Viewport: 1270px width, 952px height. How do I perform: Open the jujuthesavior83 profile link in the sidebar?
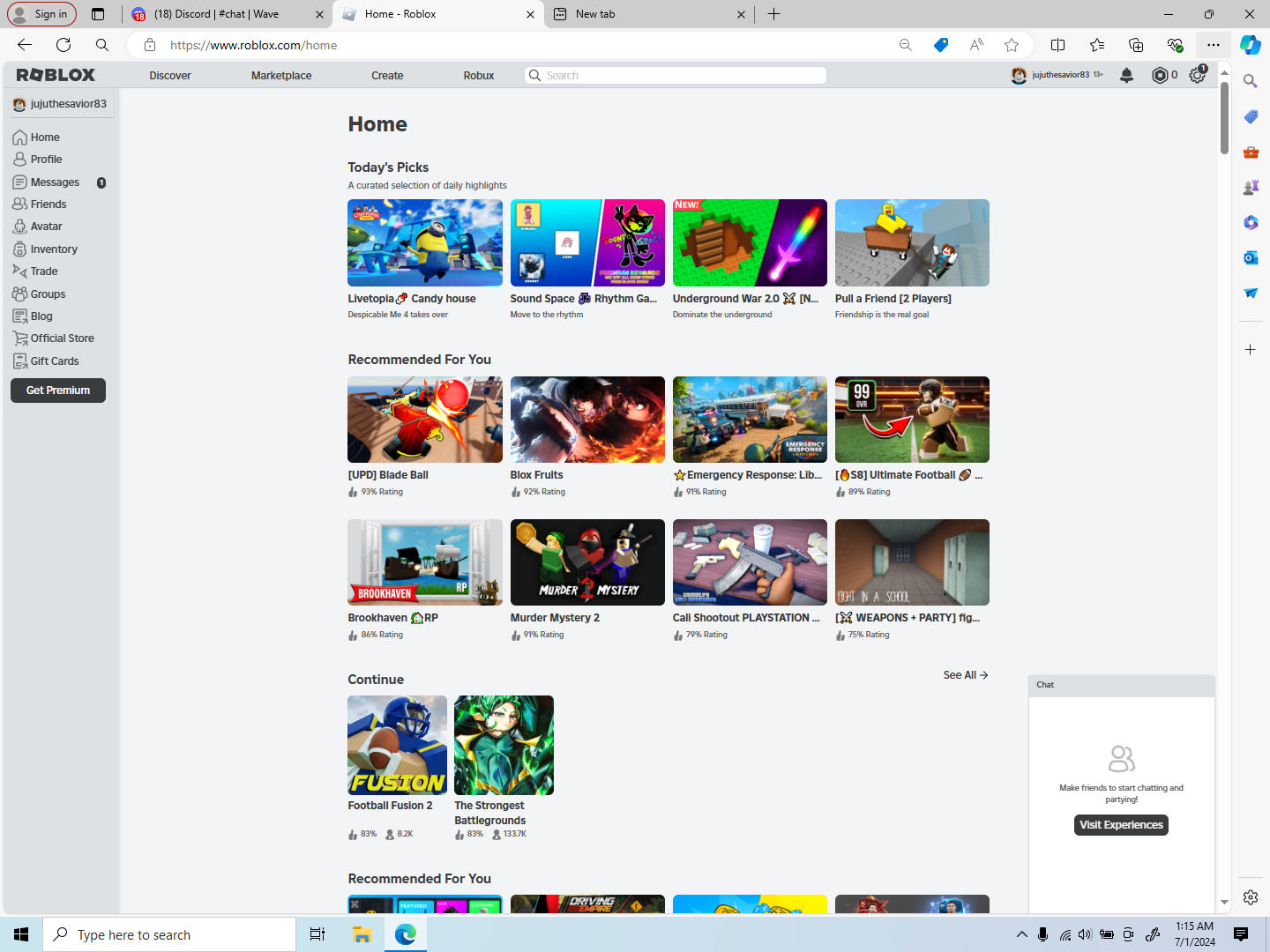point(60,104)
